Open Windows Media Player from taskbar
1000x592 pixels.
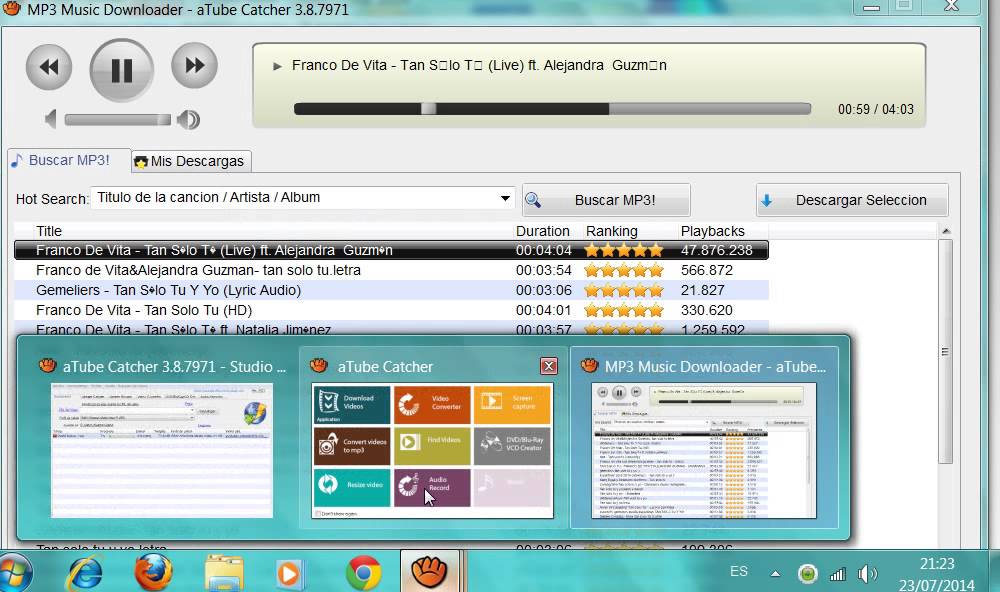[290, 574]
